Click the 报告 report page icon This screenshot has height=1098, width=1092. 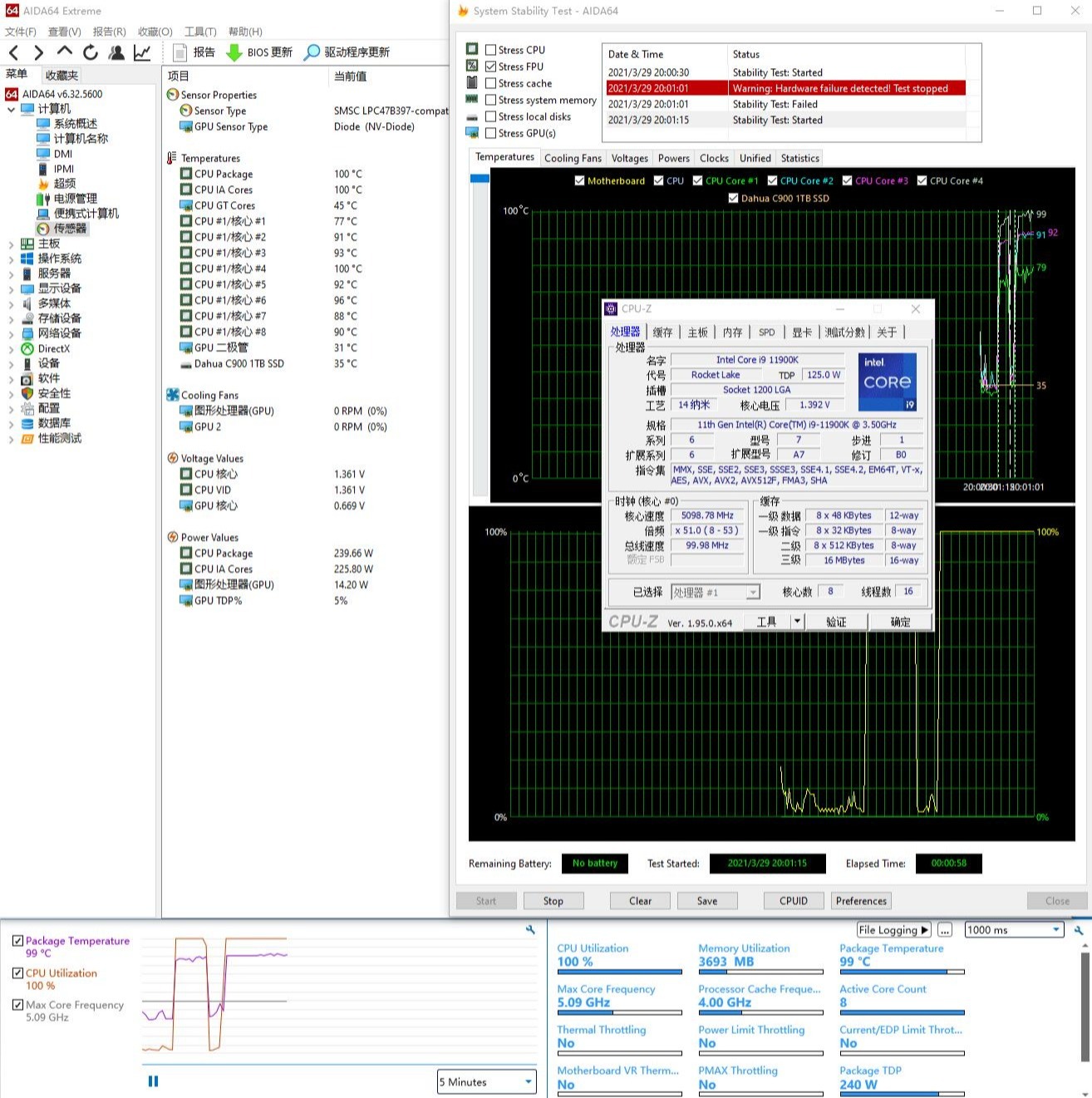click(x=180, y=52)
